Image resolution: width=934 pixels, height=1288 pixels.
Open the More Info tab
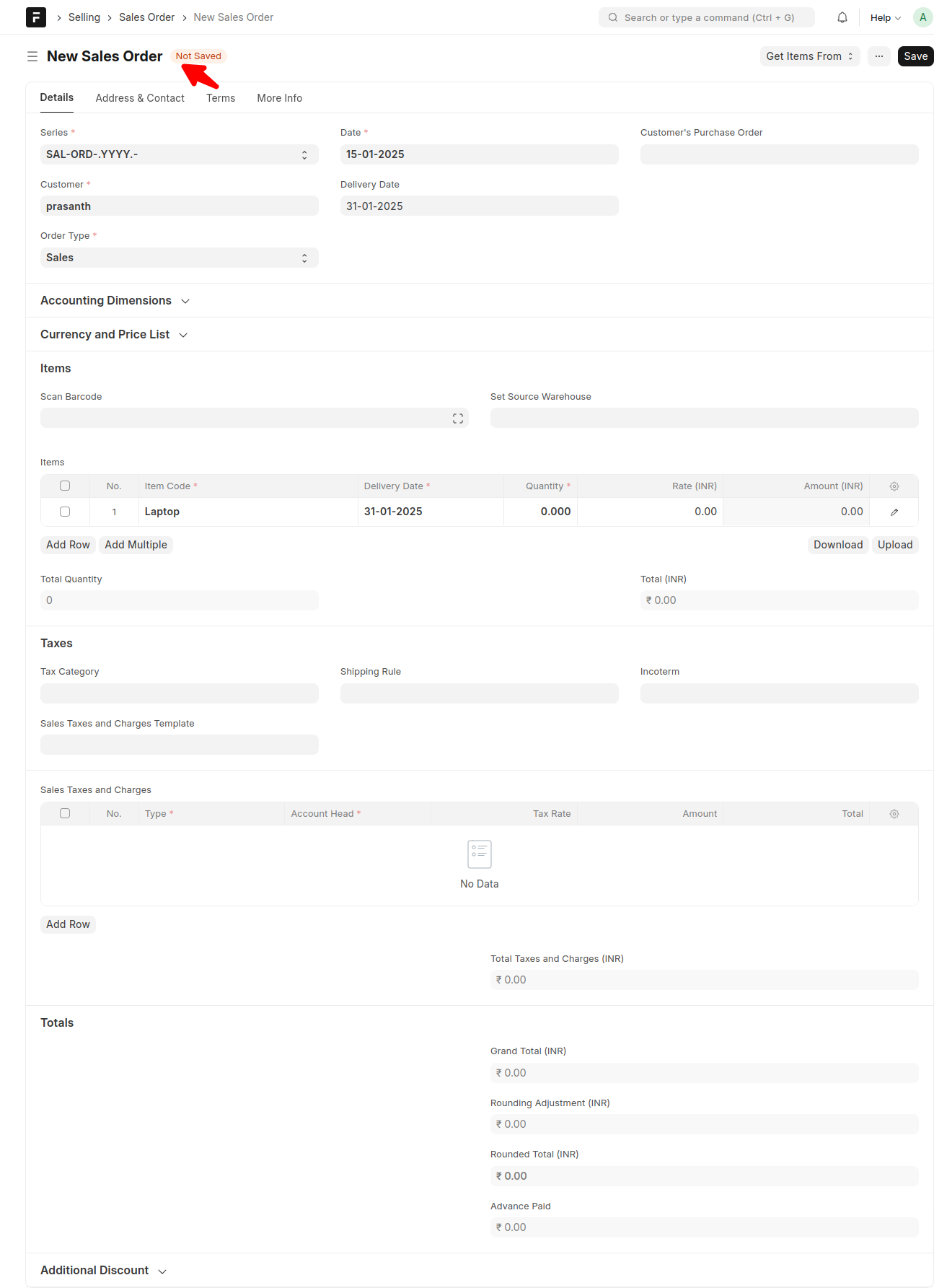(x=280, y=98)
